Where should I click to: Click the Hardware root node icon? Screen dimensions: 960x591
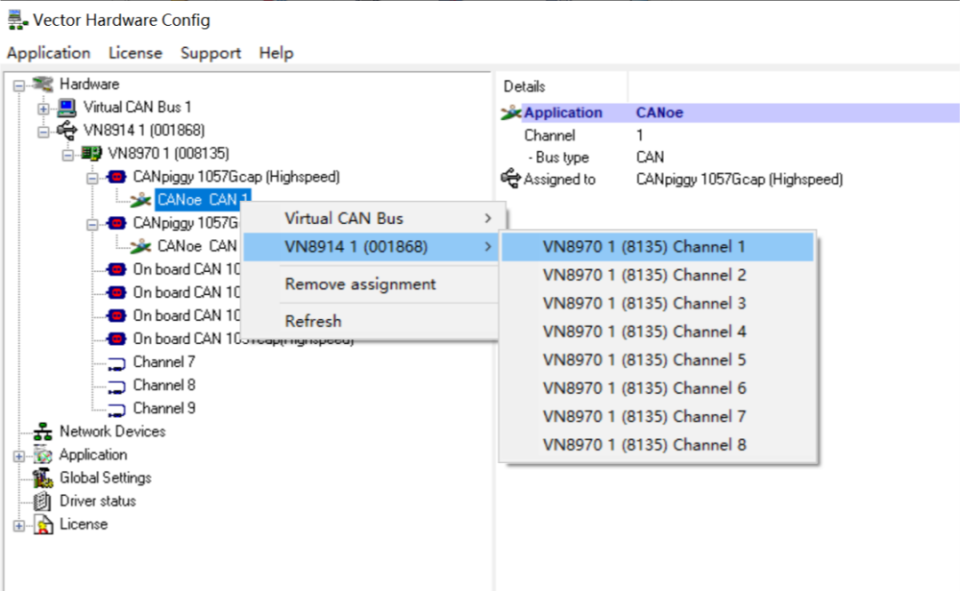(43, 84)
